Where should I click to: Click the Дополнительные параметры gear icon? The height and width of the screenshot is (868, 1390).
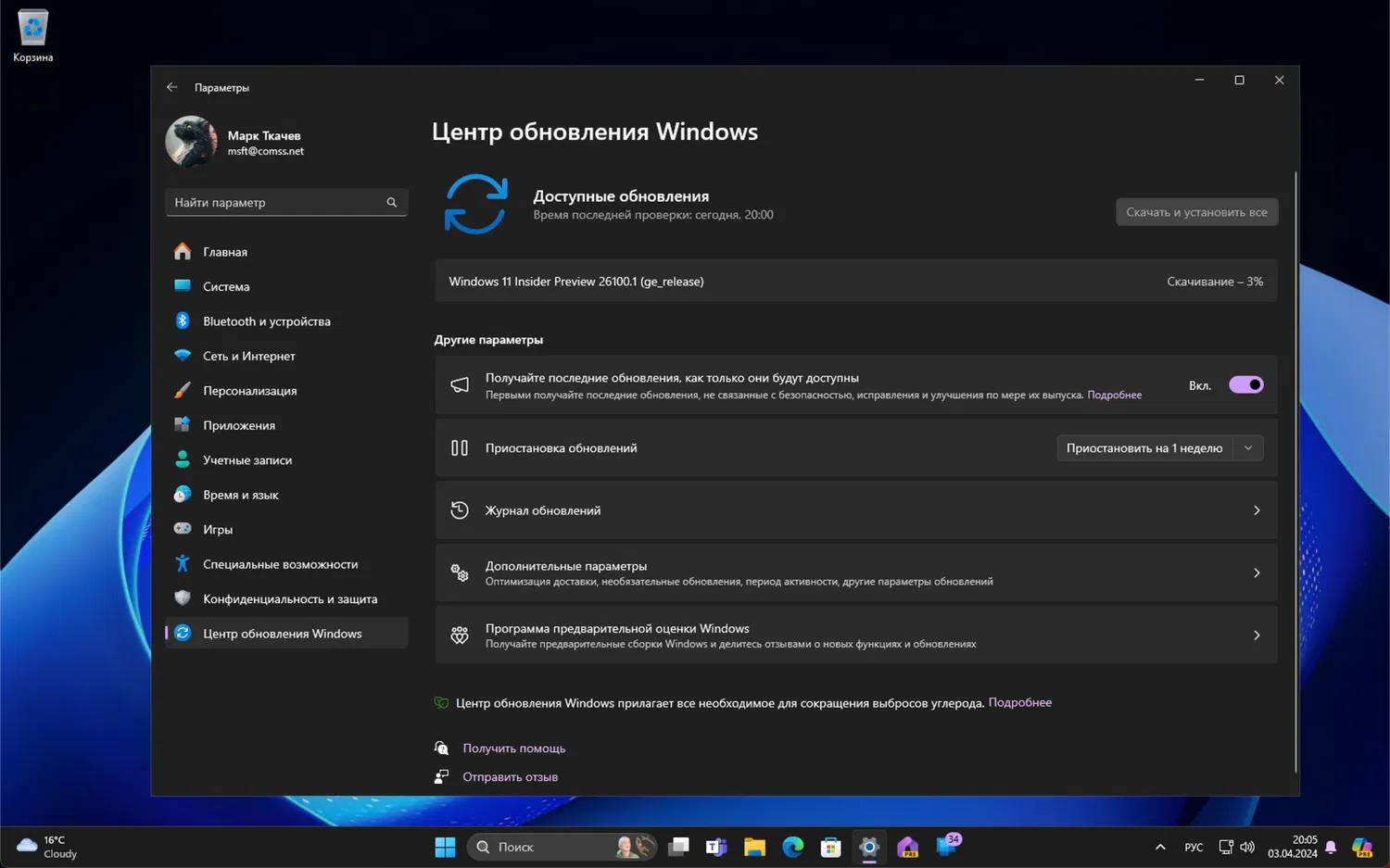[x=460, y=572]
